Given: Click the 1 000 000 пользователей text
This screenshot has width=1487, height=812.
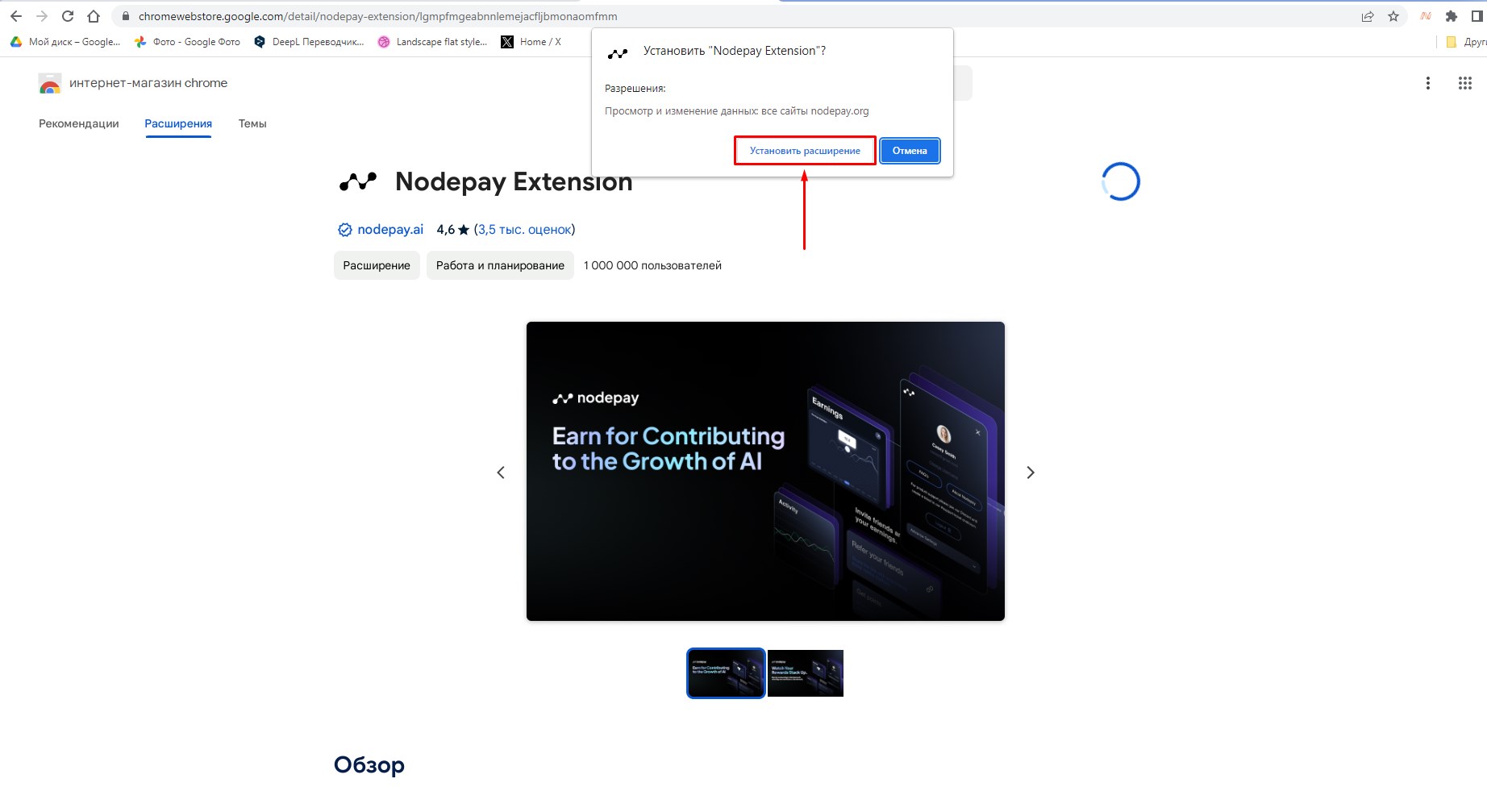Looking at the screenshot, I should pyautogui.click(x=652, y=265).
